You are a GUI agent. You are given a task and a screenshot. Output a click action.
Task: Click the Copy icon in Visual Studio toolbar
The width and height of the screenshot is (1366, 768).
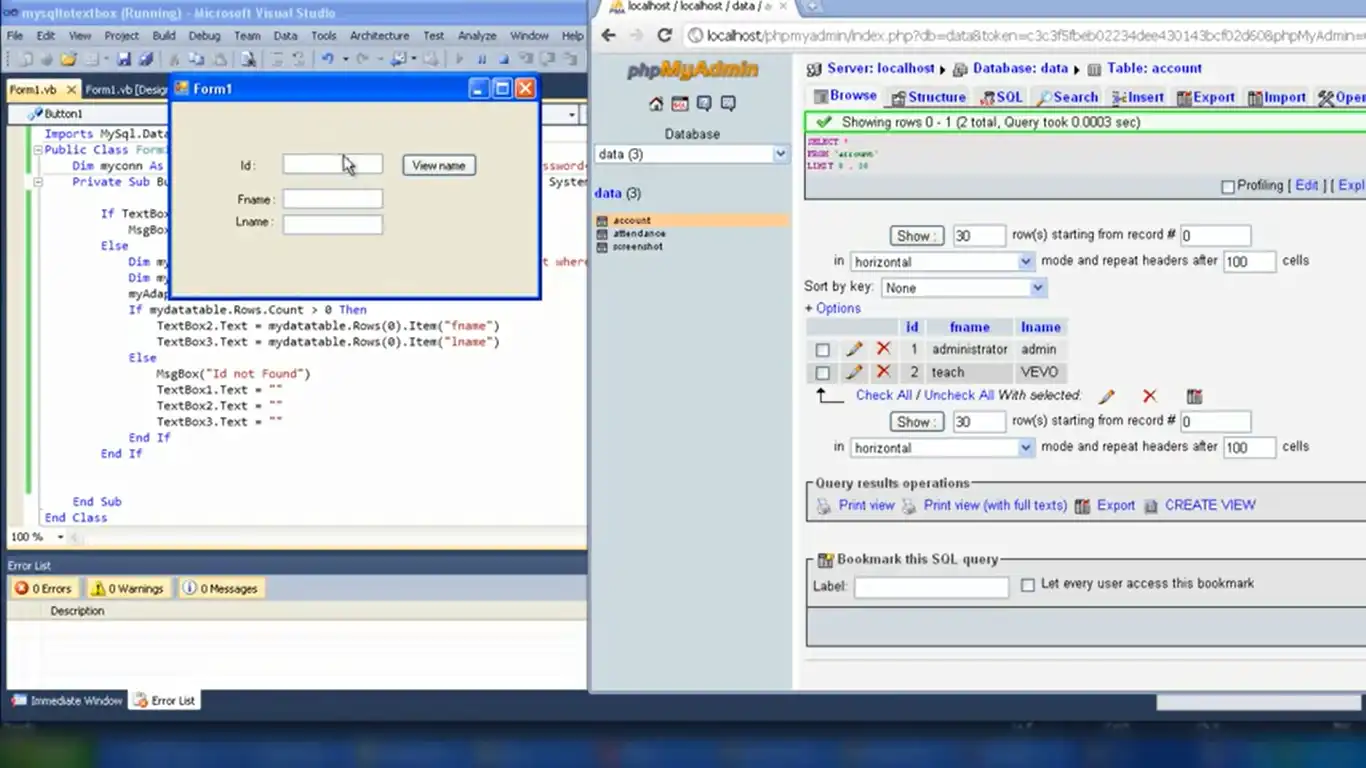click(197, 60)
